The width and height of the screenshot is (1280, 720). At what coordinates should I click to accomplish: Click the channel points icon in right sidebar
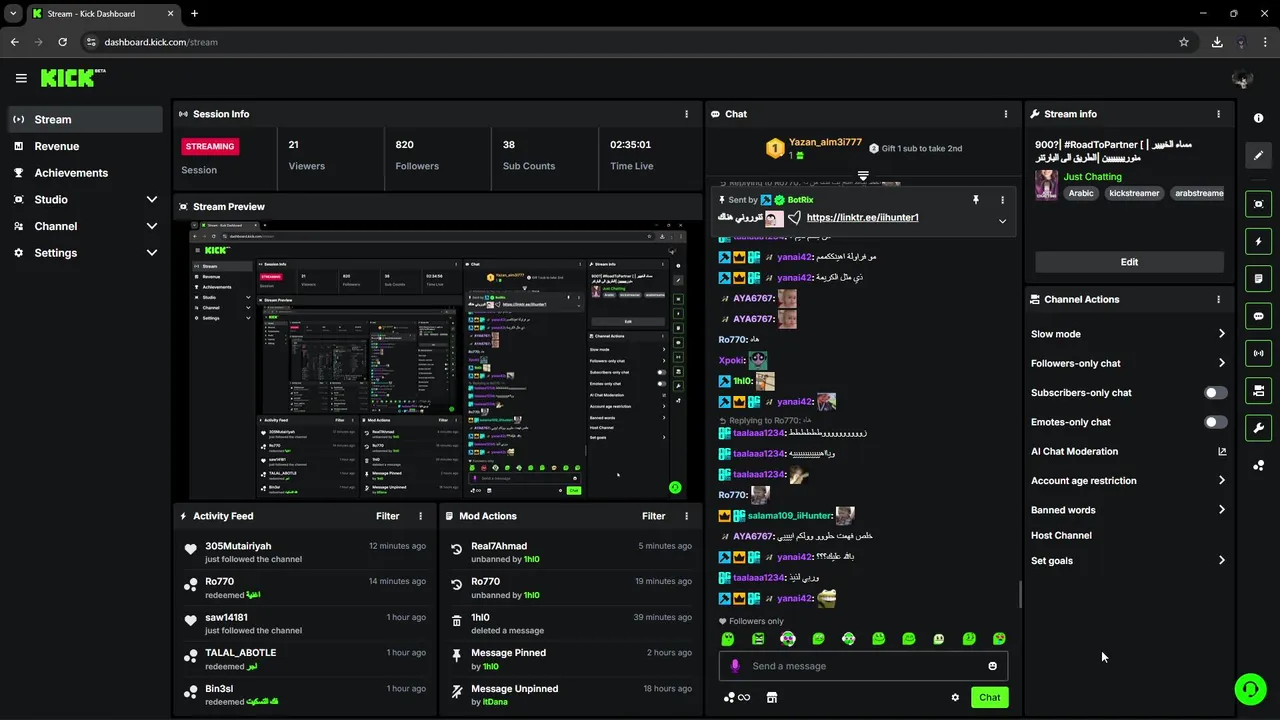click(x=1258, y=465)
